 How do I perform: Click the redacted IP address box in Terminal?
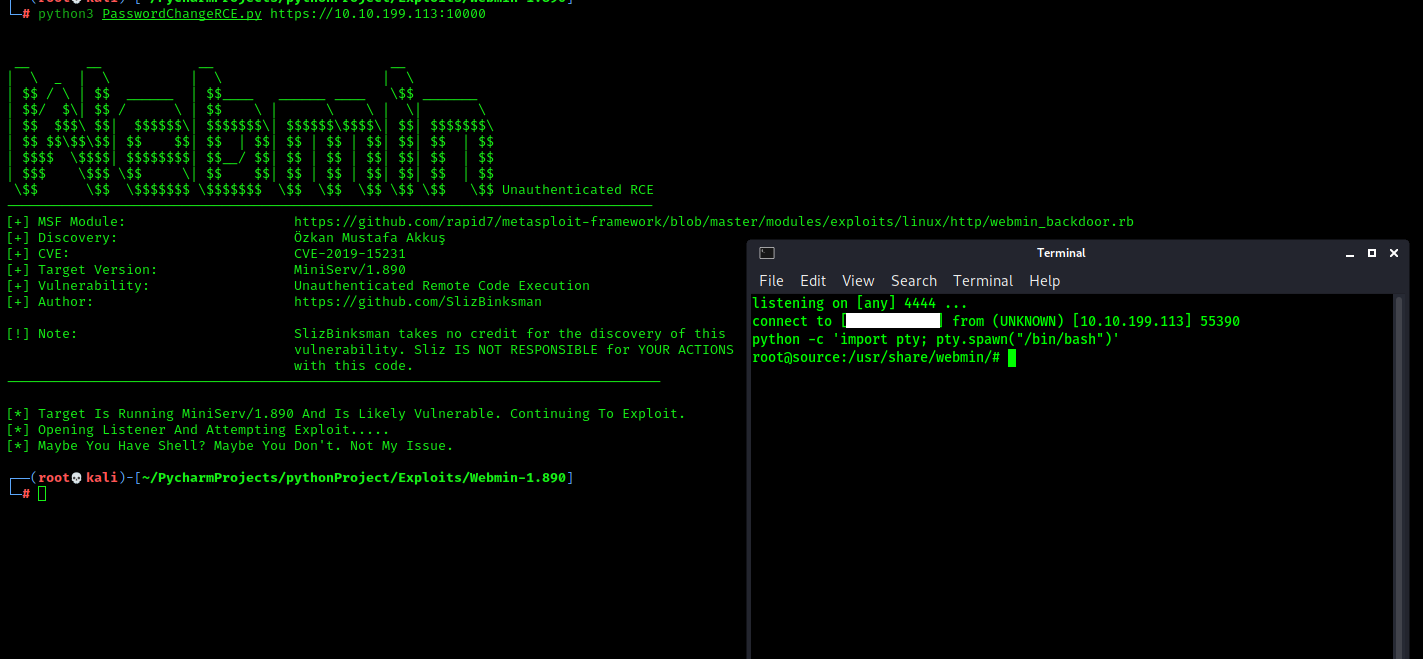pyautogui.click(x=892, y=321)
